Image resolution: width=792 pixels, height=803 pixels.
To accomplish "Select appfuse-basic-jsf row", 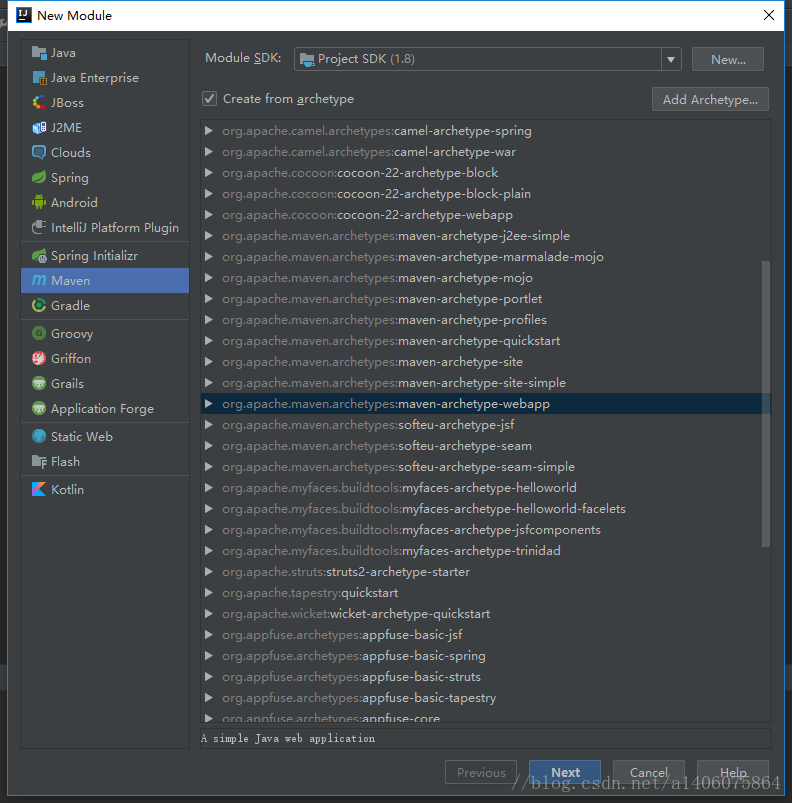I will click(x=485, y=635).
